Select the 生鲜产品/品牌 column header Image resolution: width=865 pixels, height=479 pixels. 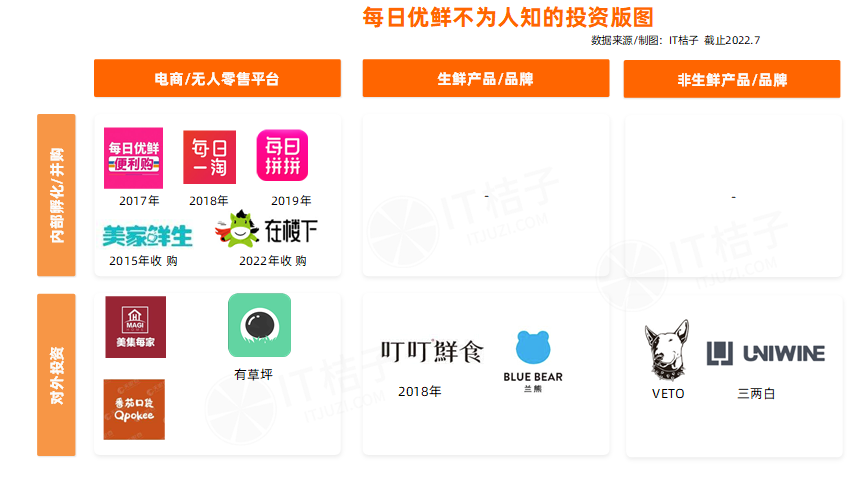[x=486, y=78]
